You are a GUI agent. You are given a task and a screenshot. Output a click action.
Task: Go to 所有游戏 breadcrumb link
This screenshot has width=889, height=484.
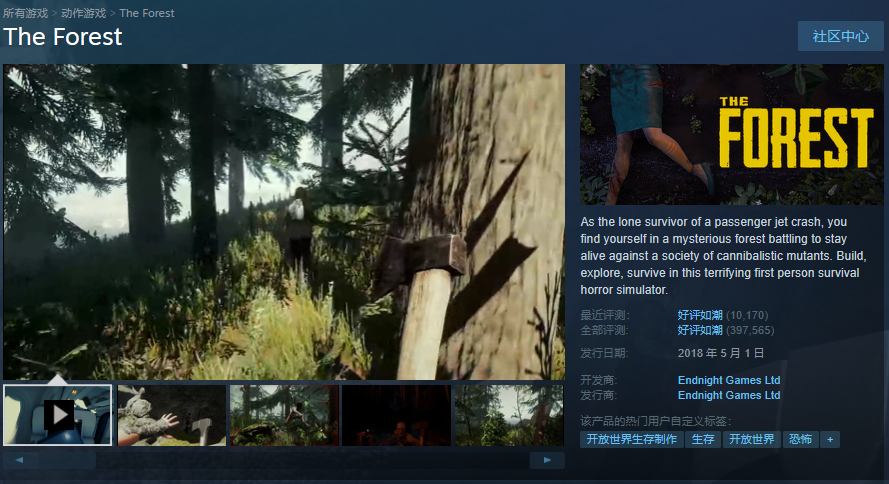coord(26,13)
